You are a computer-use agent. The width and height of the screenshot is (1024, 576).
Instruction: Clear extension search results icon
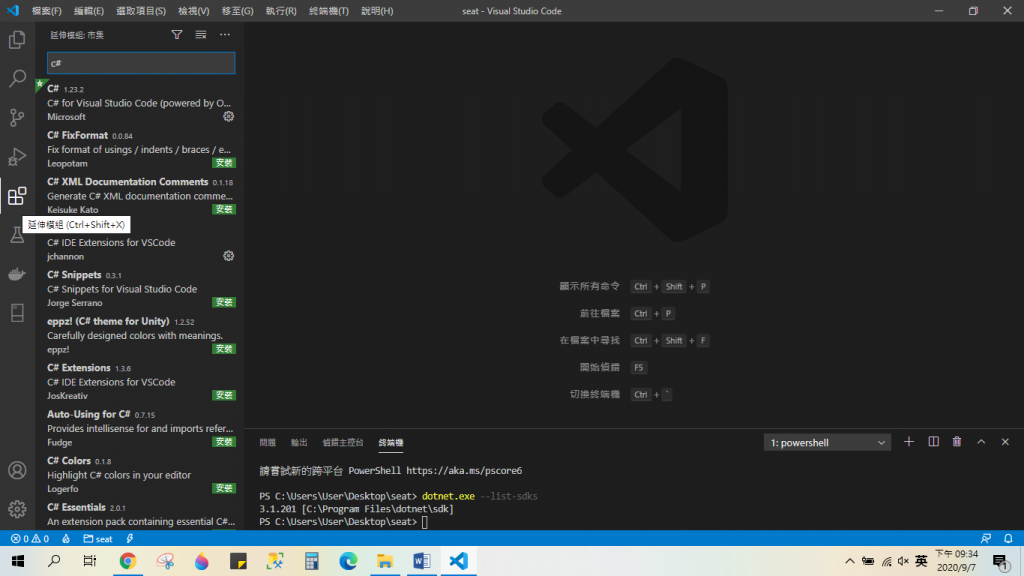(x=201, y=35)
